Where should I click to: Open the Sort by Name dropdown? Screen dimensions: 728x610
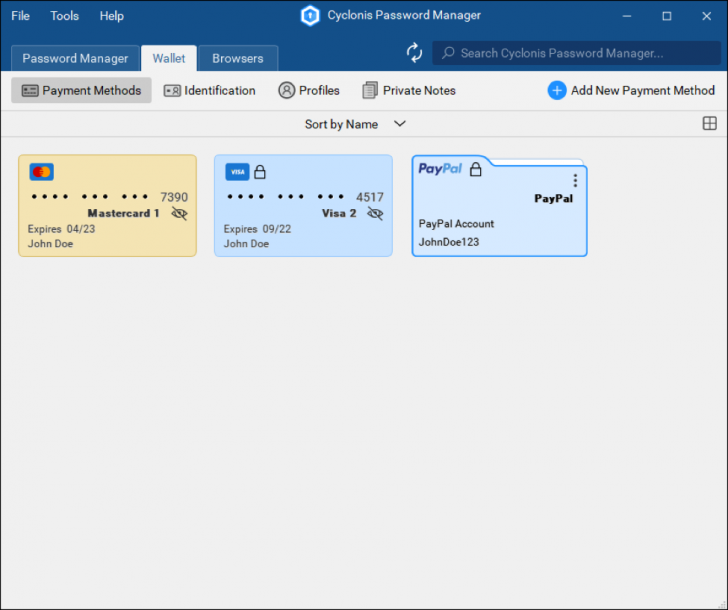point(355,124)
